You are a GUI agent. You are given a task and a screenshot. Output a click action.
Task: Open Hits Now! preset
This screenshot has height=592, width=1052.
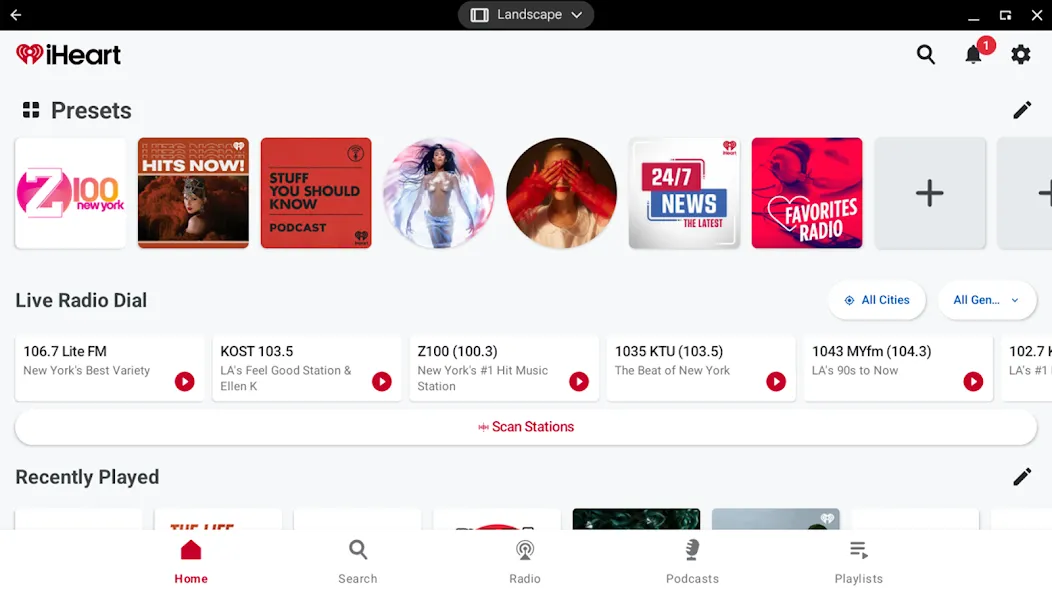(193, 193)
